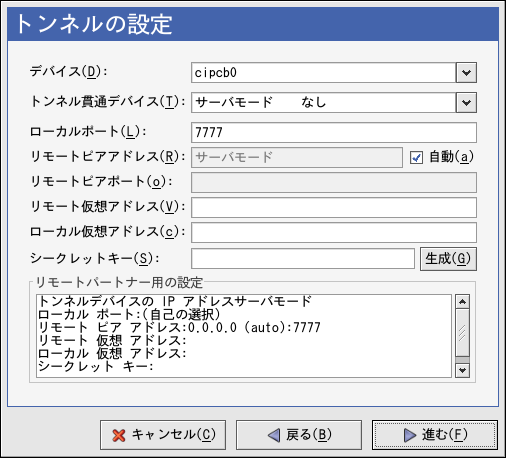Click the ローカル仮想アドレス input field
The image size is (506, 458).
[x=334, y=232]
